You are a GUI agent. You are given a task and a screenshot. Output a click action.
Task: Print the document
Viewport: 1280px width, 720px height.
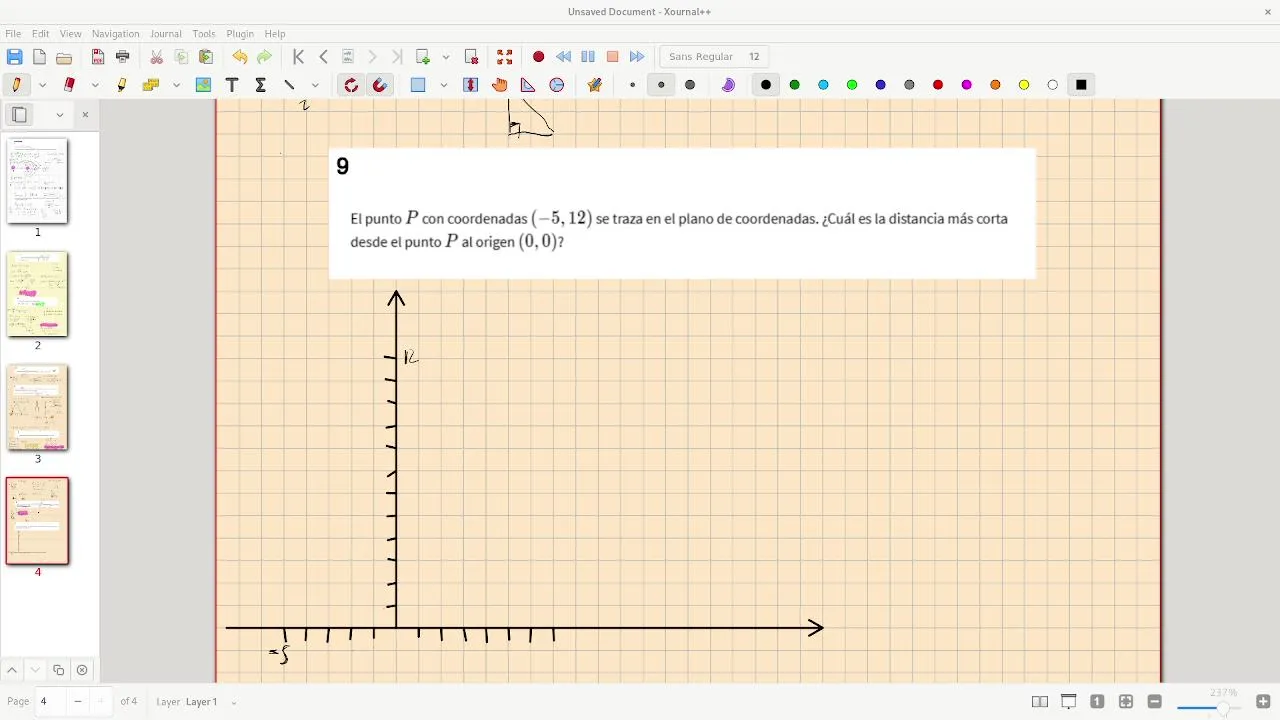[x=123, y=57]
